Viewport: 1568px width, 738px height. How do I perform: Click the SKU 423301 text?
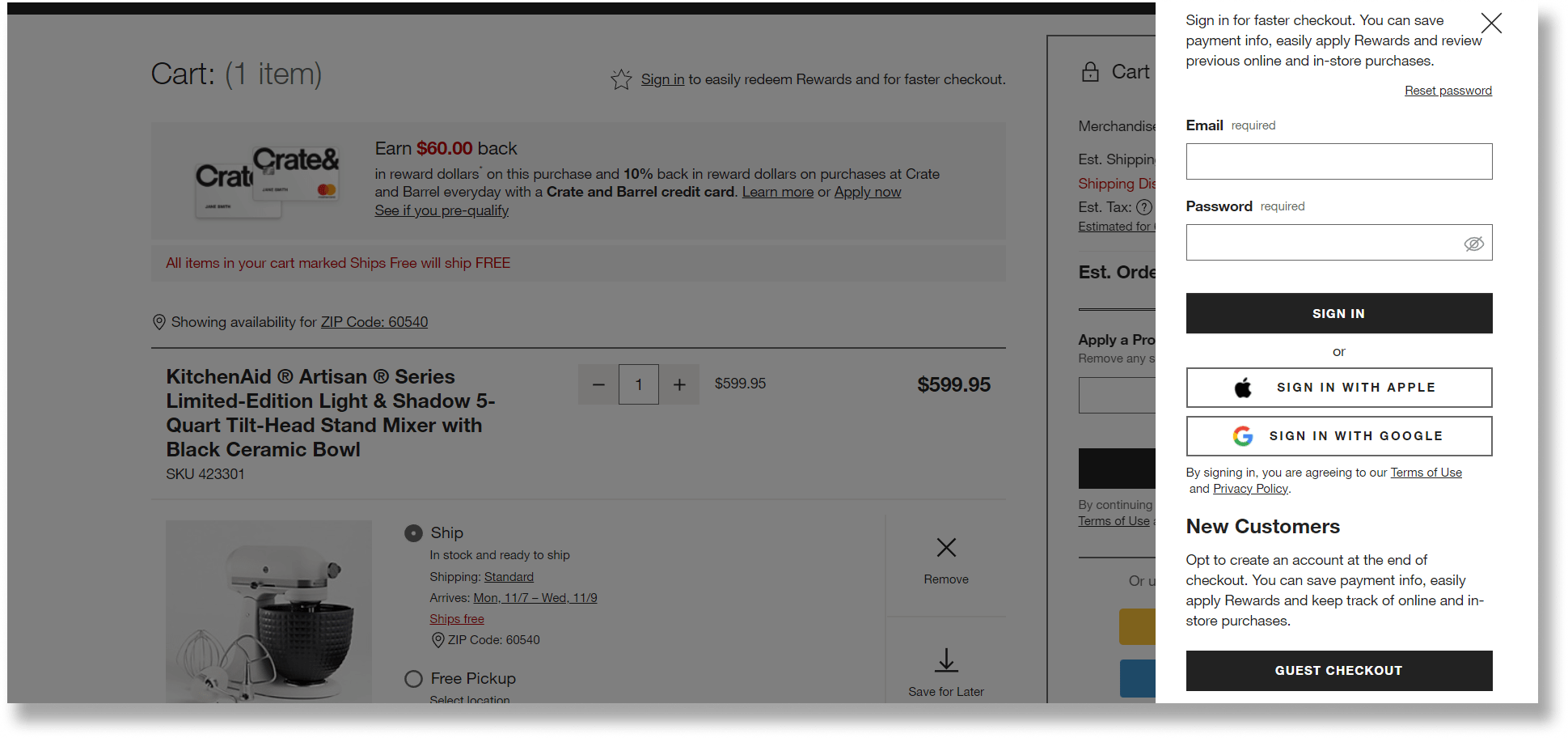click(205, 474)
